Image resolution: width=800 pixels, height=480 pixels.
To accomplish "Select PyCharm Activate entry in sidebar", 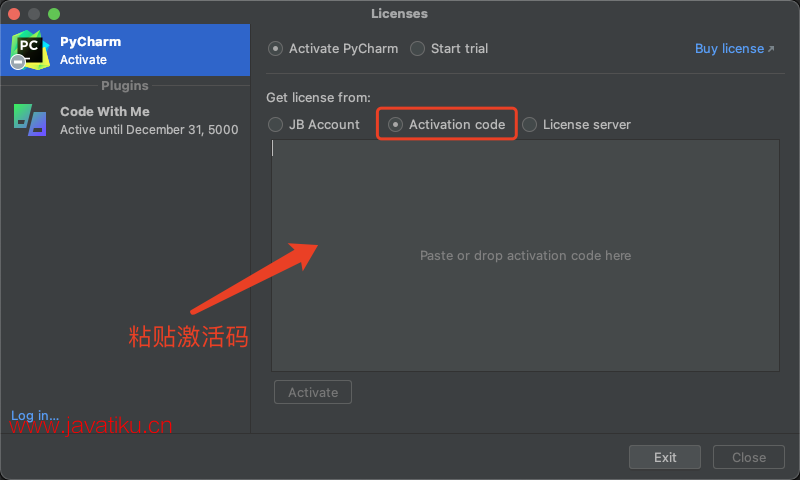I will pyautogui.click(x=125, y=50).
